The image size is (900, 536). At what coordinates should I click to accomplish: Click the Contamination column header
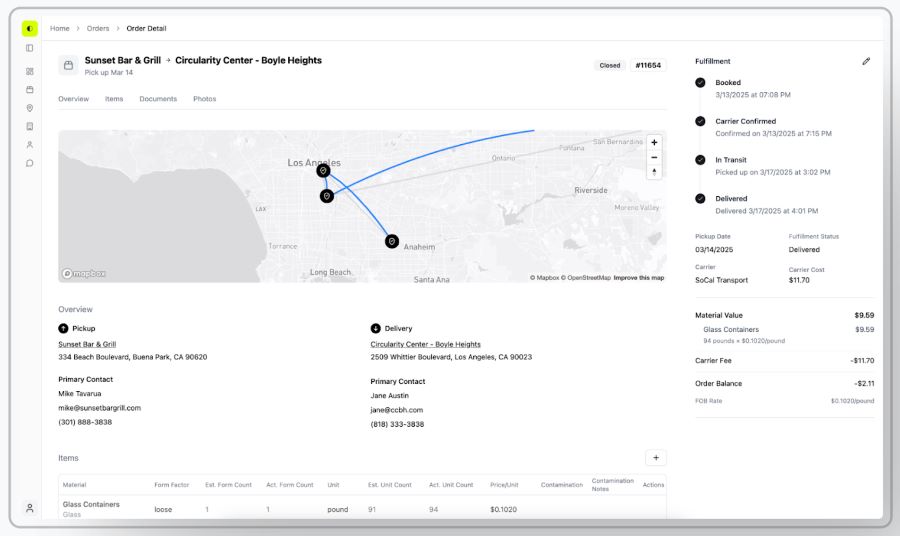(x=561, y=485)
